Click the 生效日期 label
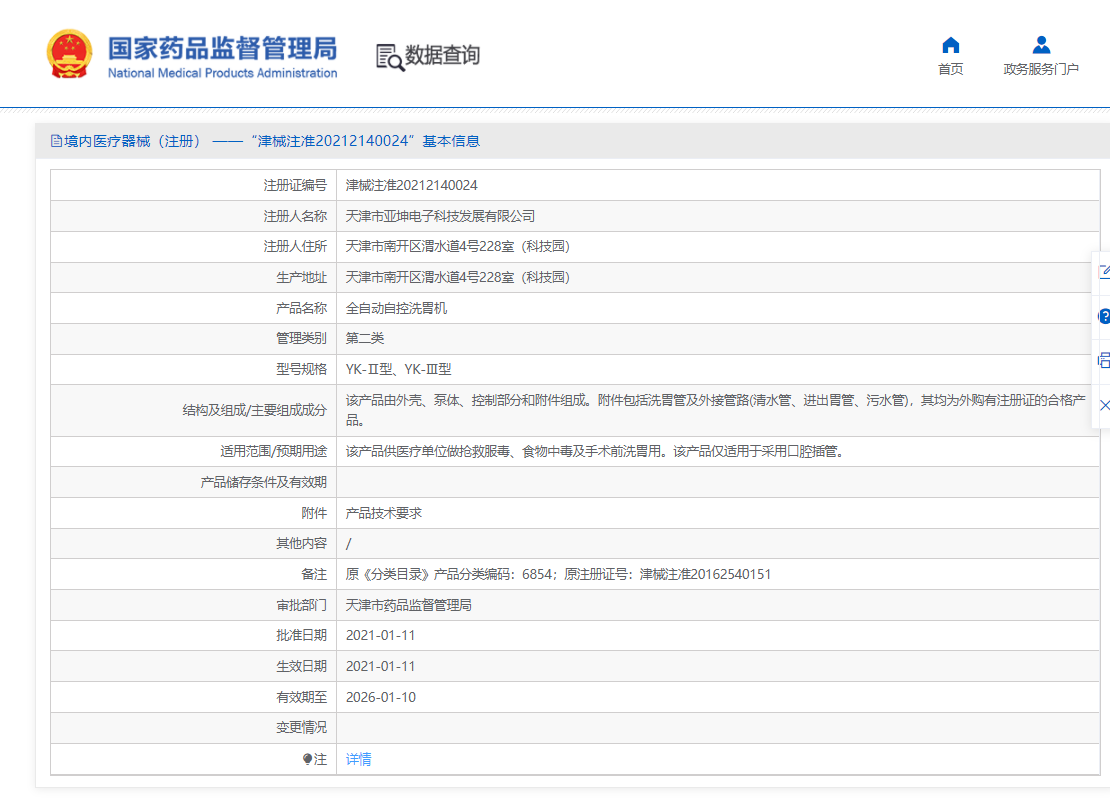 pos(302,666)
